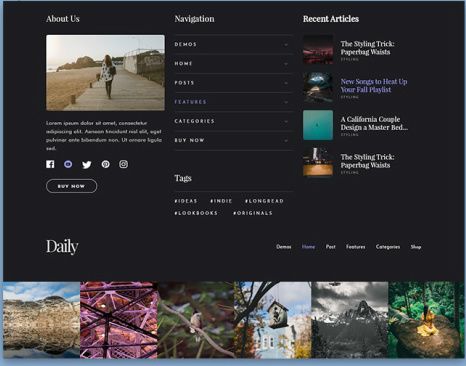
Task: Open the forest person in yellow photo
Action: tap(426, 320)
